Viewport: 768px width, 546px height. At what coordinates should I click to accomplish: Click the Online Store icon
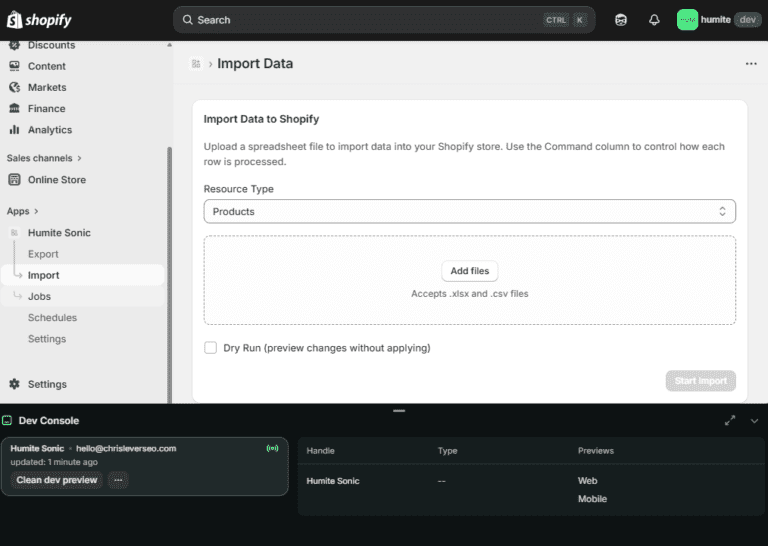click(15, 180)
